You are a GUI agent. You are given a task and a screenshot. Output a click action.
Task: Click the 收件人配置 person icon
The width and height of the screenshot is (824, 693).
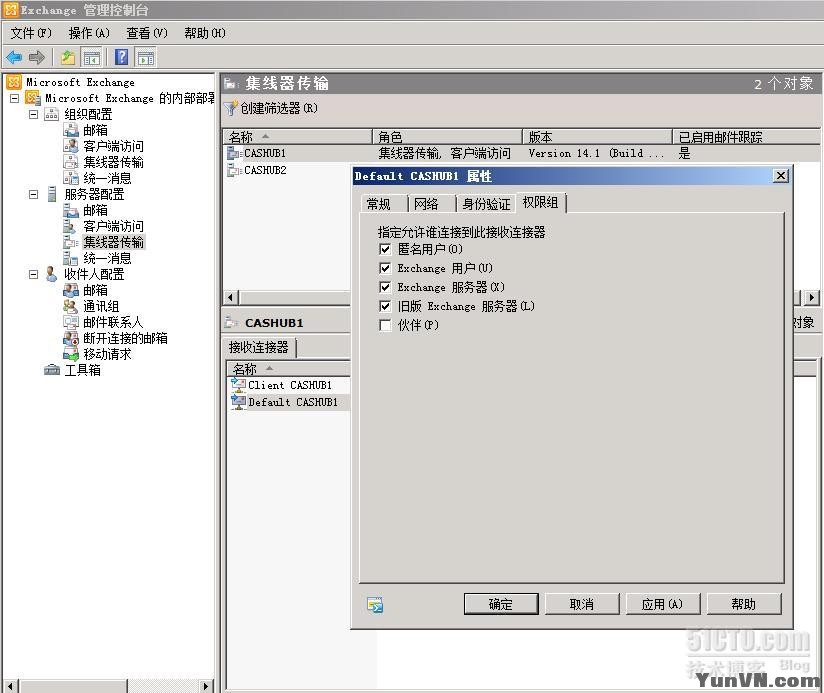click(x=51, y=274)
